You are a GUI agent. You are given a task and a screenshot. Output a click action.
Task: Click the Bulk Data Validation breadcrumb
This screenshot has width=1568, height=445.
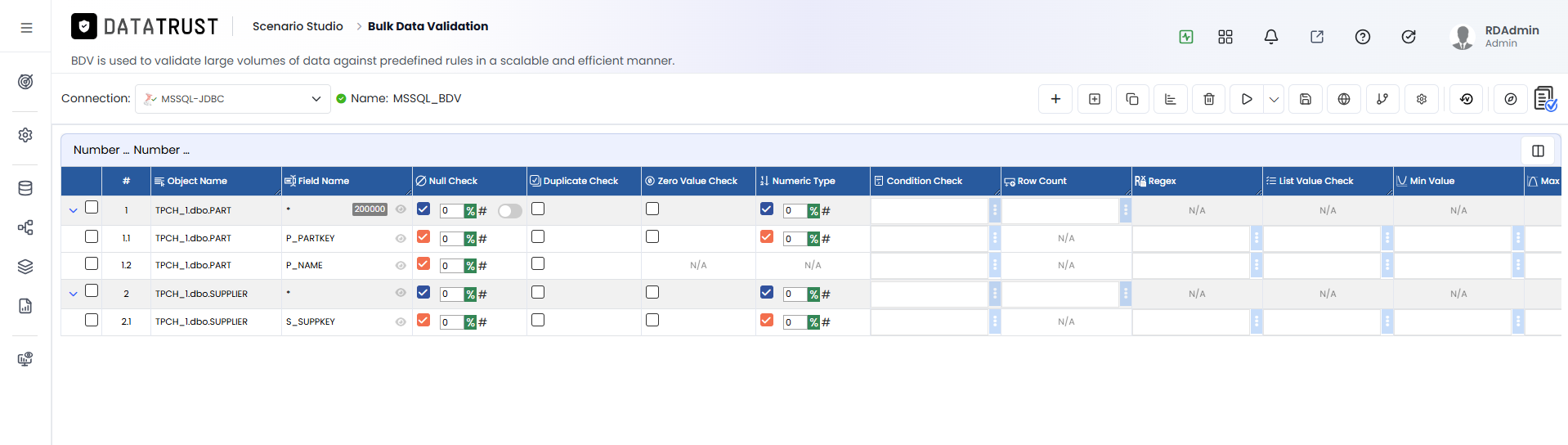coord(428,26)
